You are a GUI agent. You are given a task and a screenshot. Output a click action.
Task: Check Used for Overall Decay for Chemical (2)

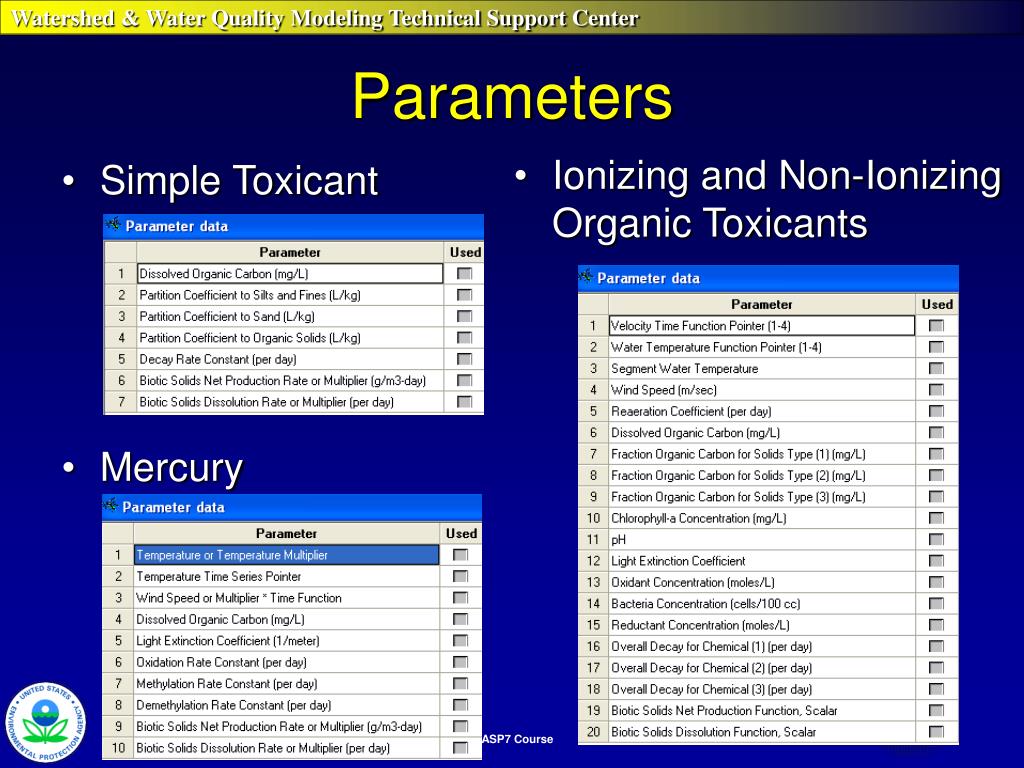pyautogui.click(x=936, y=667)
